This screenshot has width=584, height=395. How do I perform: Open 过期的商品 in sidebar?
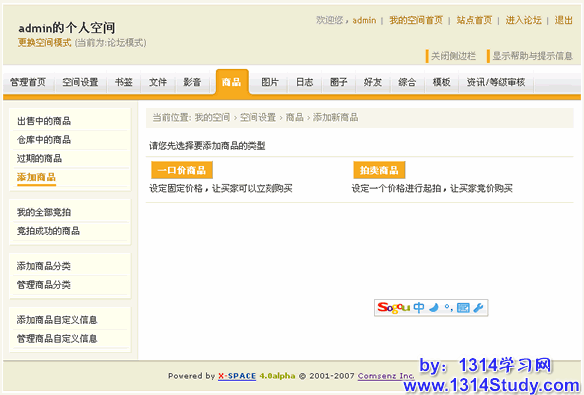click(x=39, y=158)
